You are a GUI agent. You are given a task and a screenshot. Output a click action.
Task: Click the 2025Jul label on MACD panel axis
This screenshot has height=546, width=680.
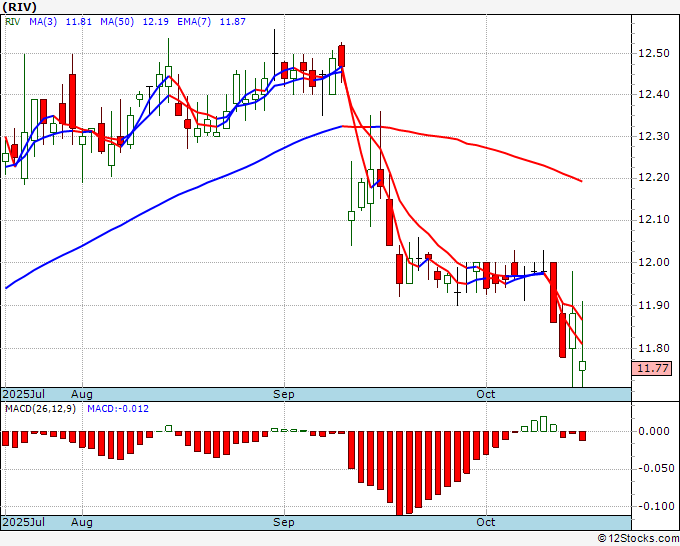point(24,522)
